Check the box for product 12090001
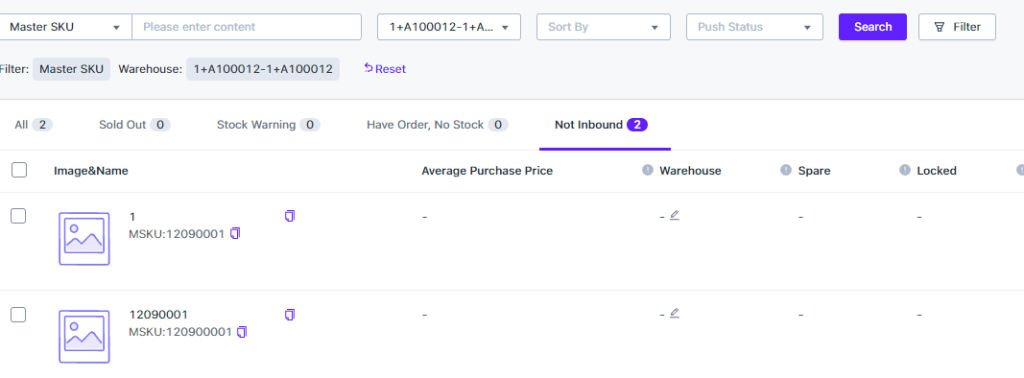 (18, 315)
